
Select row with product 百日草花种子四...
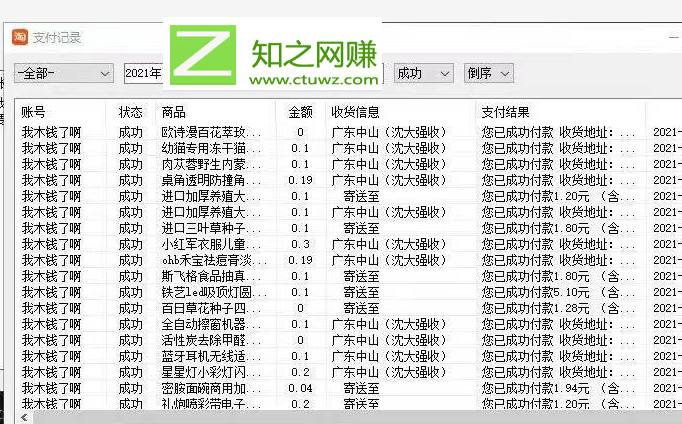point(348,308)
